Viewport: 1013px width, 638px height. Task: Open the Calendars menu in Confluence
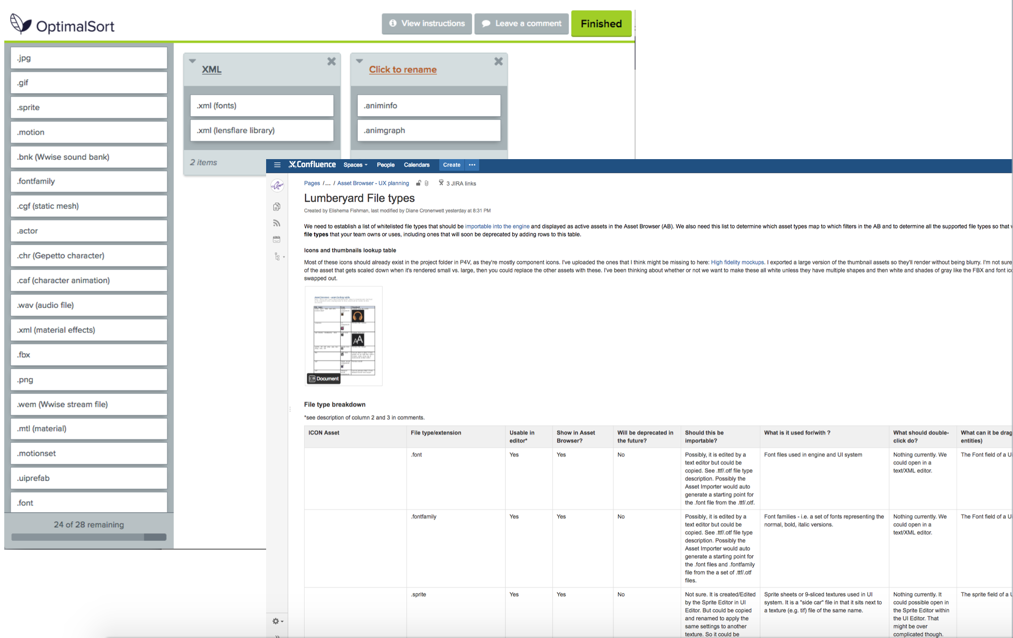(417, 165)
